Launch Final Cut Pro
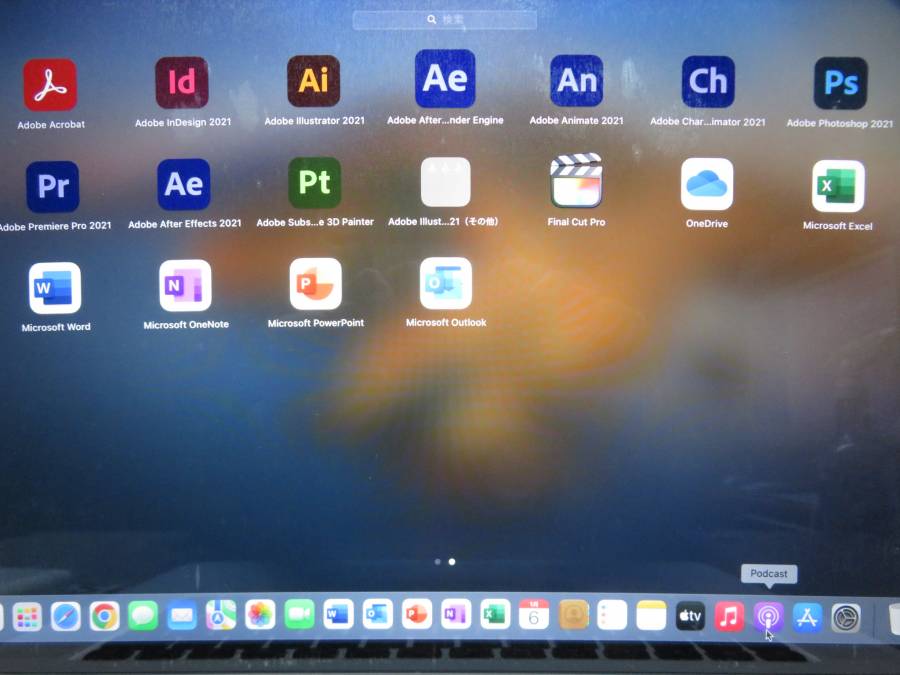900x675 pixels. pos(576,180)
